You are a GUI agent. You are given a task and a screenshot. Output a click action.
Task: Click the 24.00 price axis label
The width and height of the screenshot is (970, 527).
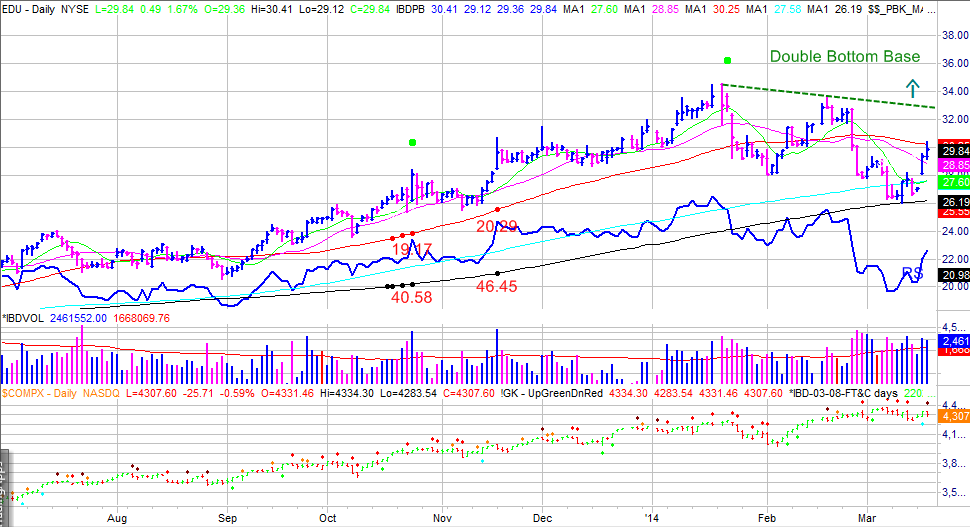point(955,231)
